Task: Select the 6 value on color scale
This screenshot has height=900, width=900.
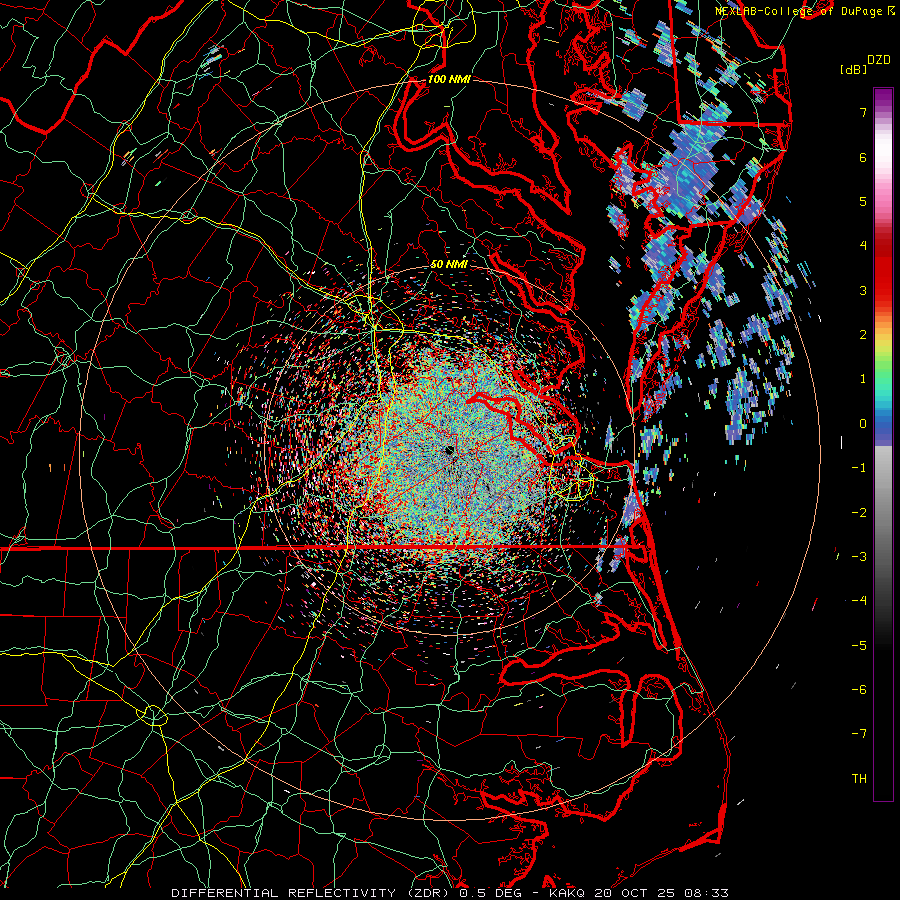Action: click(x=863, y=157)
